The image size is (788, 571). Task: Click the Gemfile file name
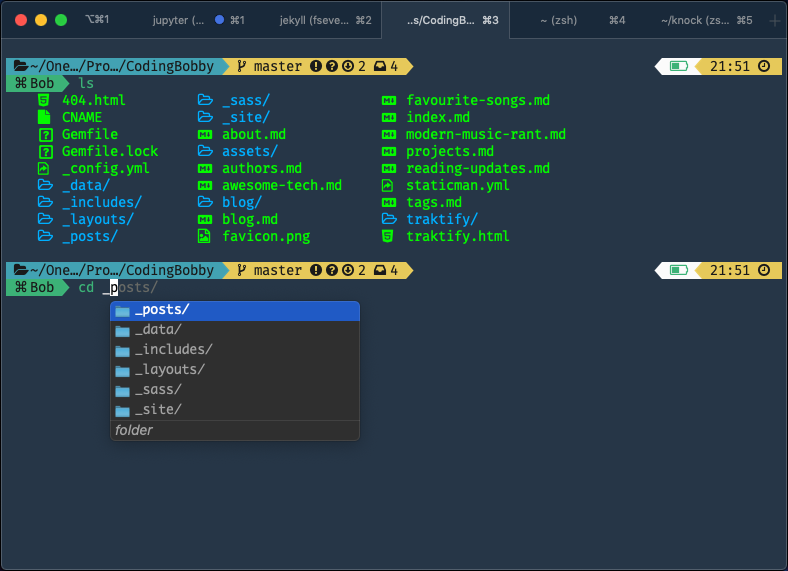pos(90,134)
